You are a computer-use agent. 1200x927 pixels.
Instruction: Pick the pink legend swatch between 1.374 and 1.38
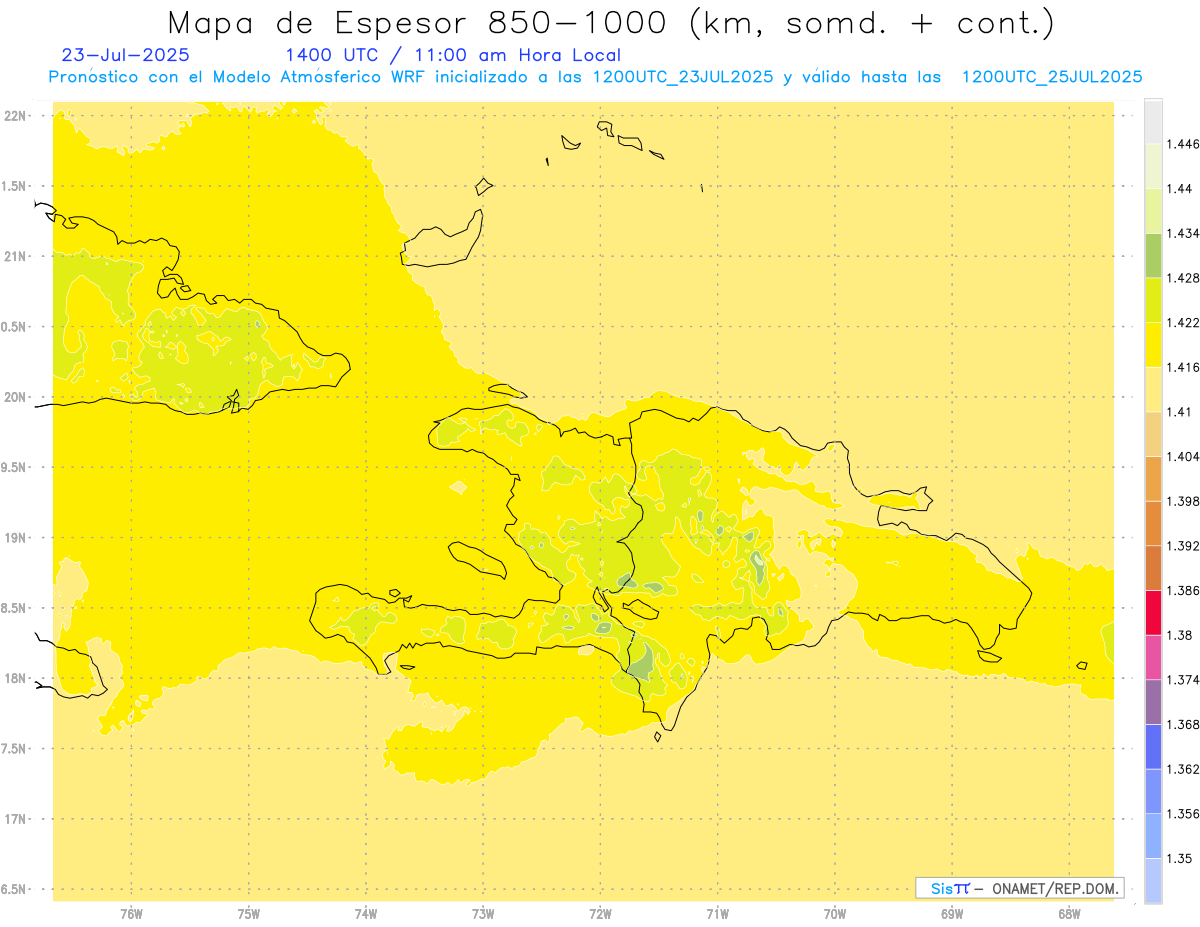(x=1153, y=657)
